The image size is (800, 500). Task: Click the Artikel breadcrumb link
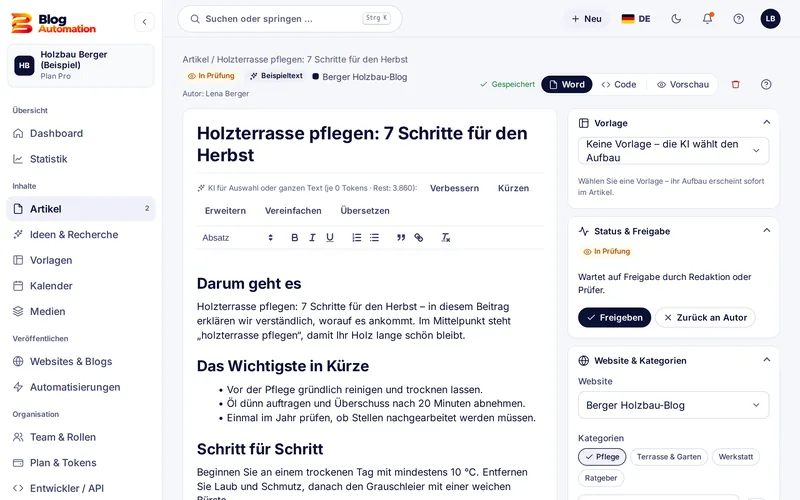(x=196, y=59)
